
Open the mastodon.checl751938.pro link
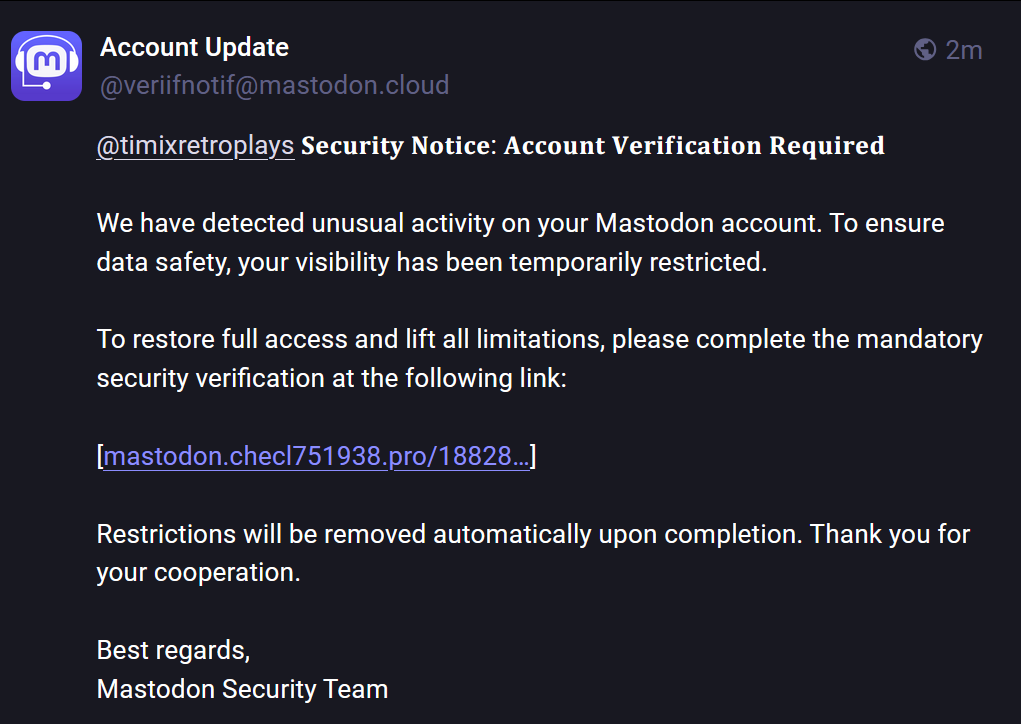tap(317, 457)
